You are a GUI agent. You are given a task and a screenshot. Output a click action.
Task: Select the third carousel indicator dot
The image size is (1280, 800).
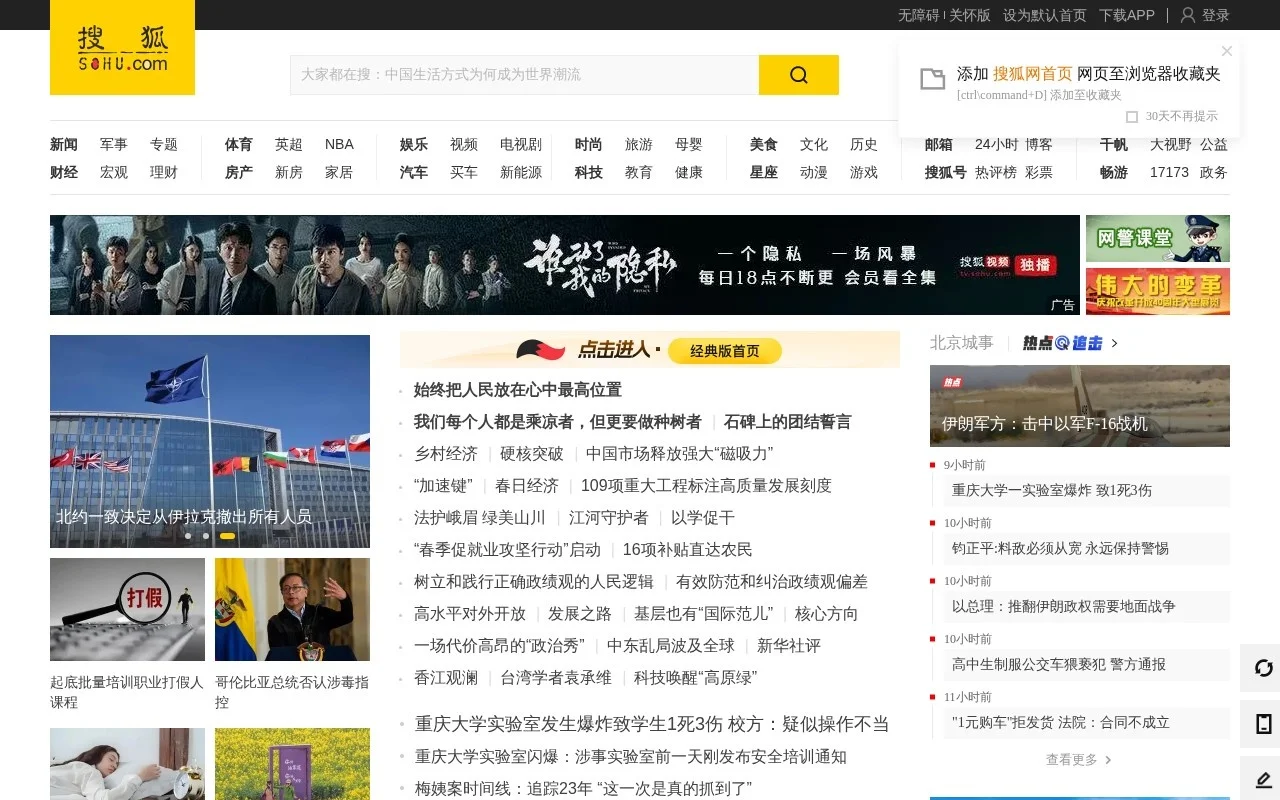point(227,536)
